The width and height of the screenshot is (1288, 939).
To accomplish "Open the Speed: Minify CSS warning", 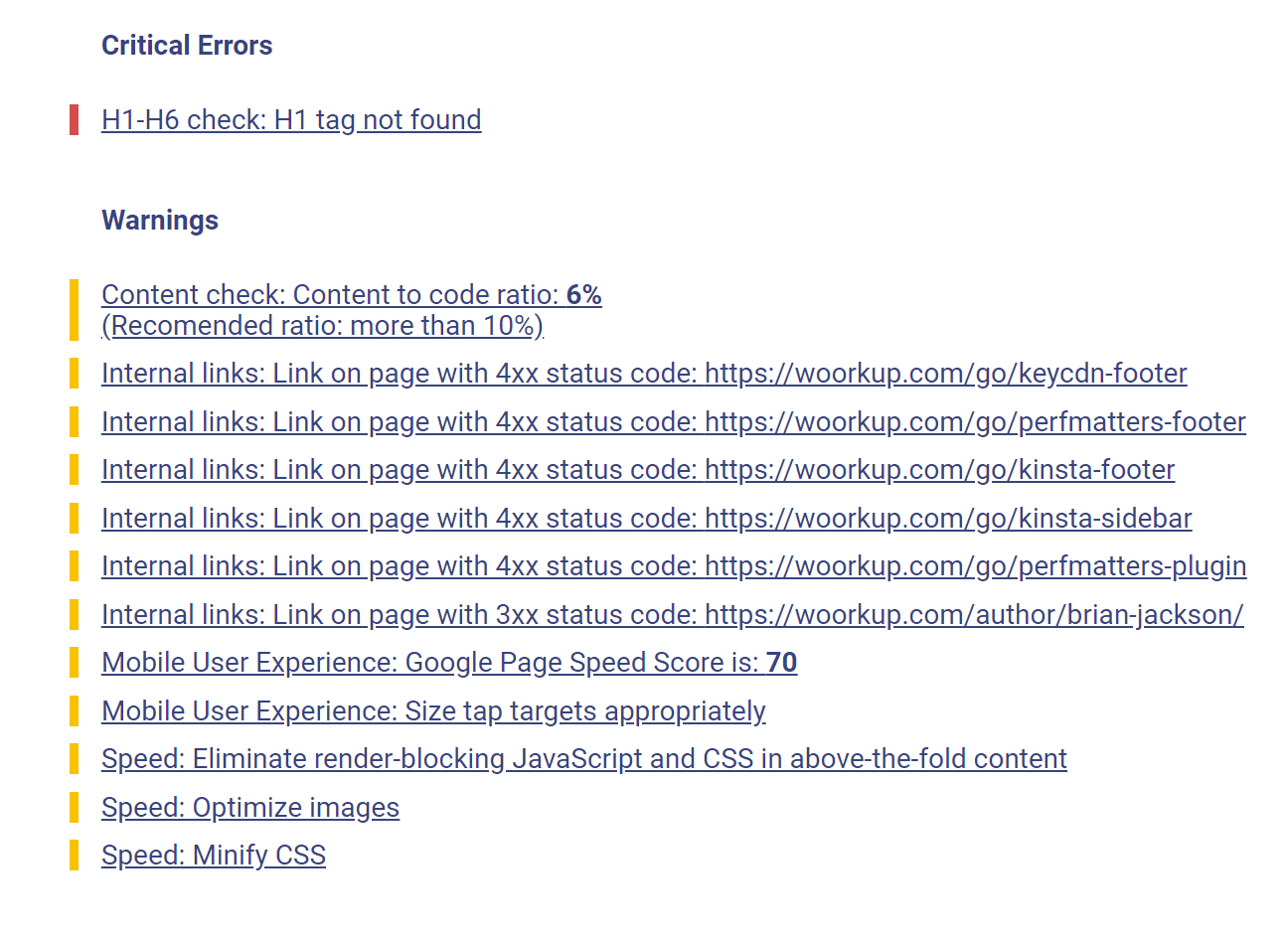I will (x=214, y=856).
